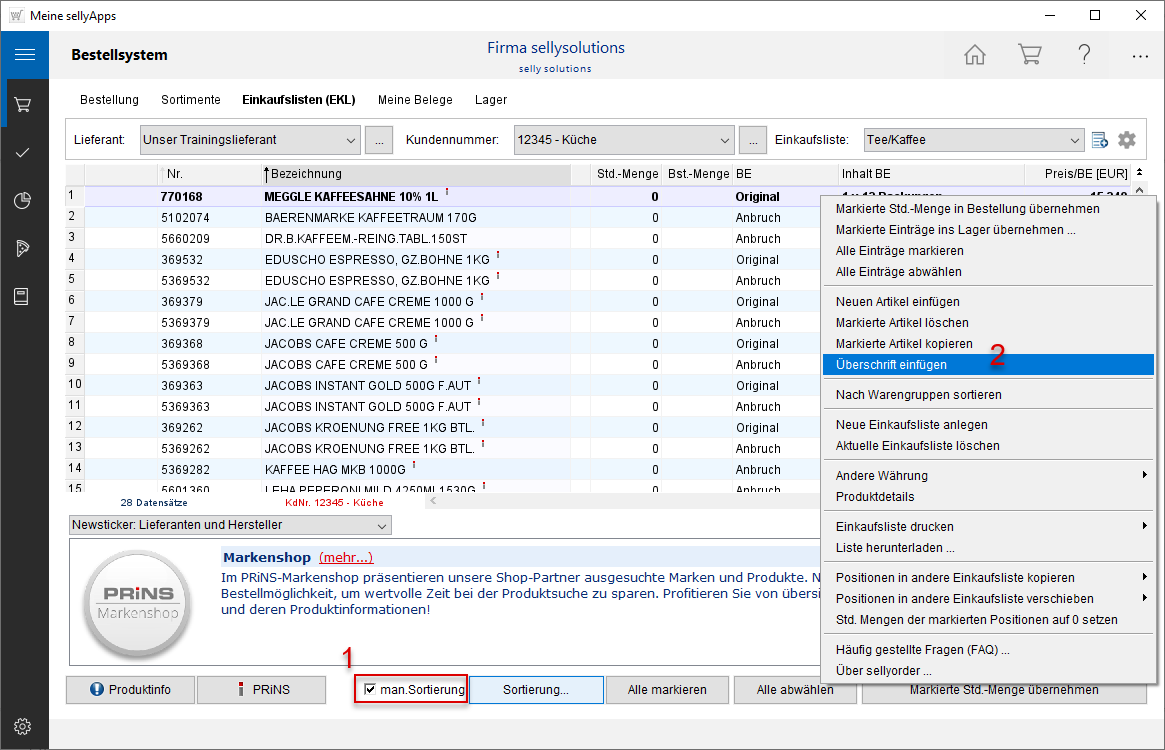This screenshot has height=750, width=1165.
Task: Open the pie chart statistics icon
Action: 24,200
